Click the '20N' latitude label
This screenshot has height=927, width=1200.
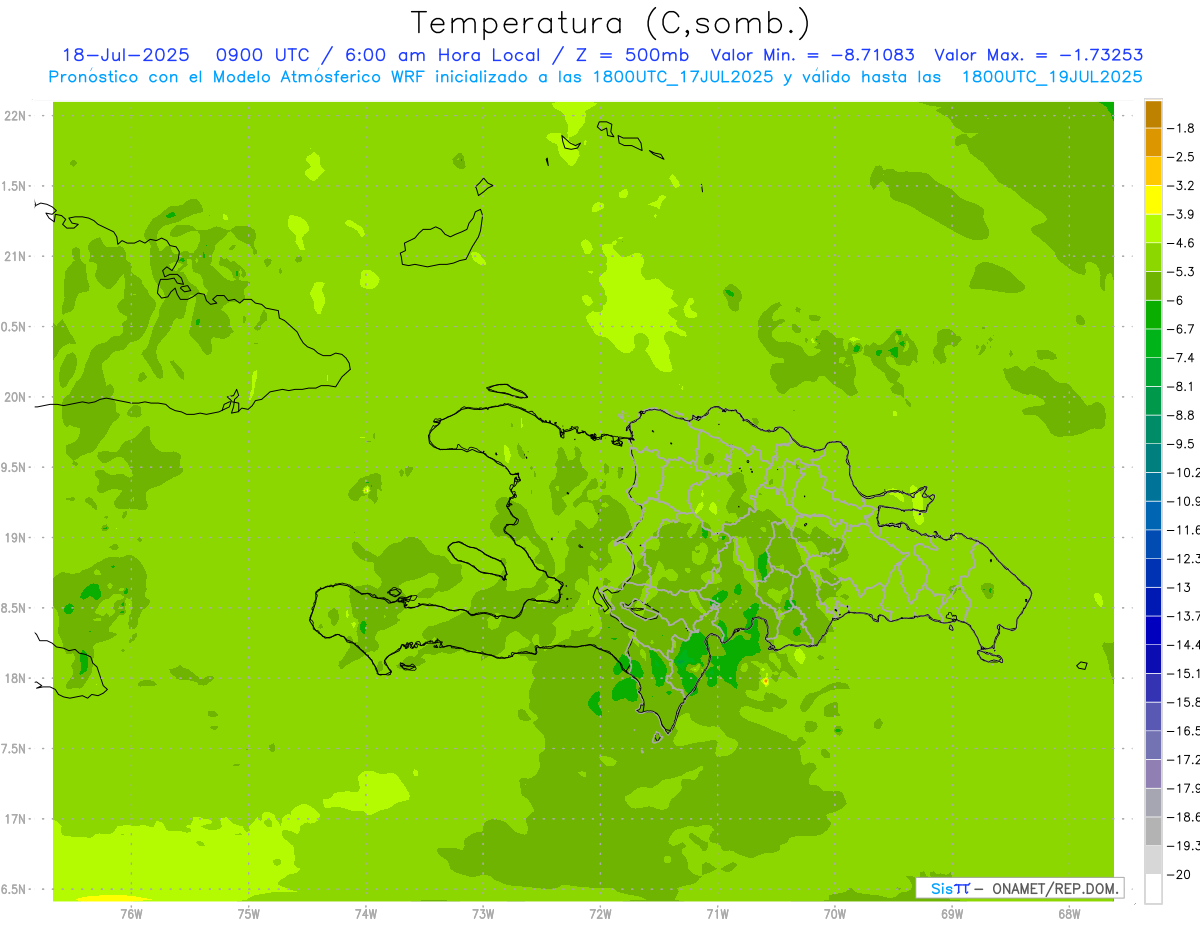pyautogui.click(x=14, y=397)
